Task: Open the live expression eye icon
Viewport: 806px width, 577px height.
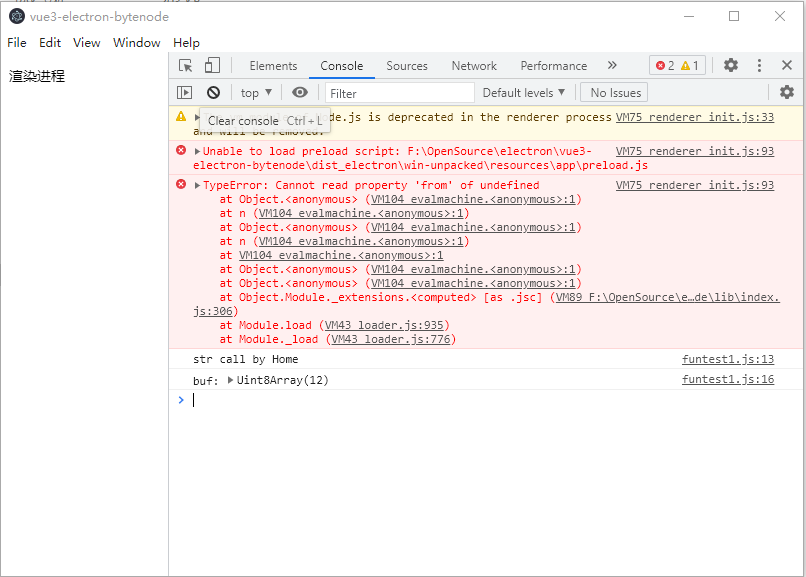Action: tap(300, 92)
